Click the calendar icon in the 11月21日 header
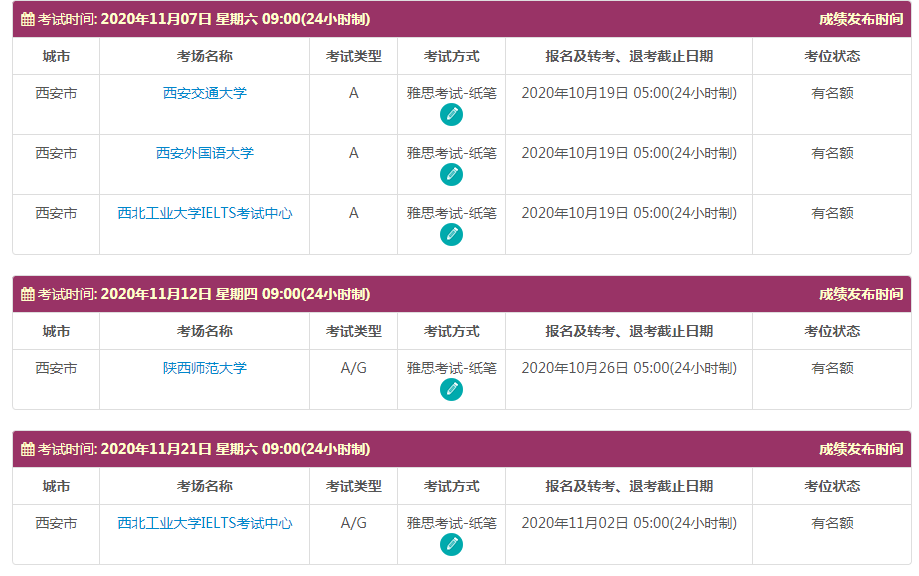This screenshot has height=576, width=919. pos(28,449)
